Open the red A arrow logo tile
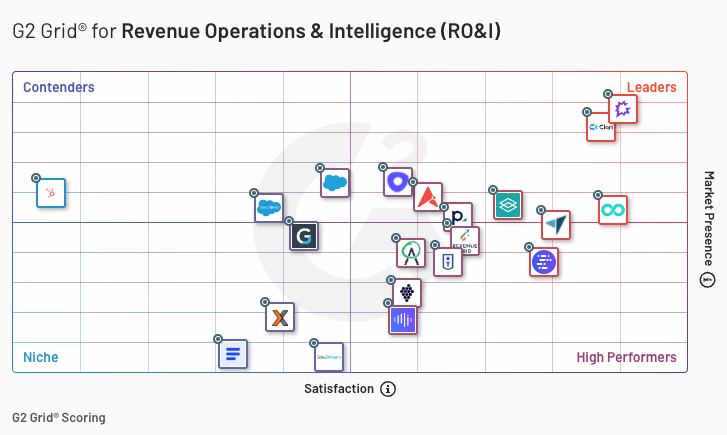 tap(428, 197)
